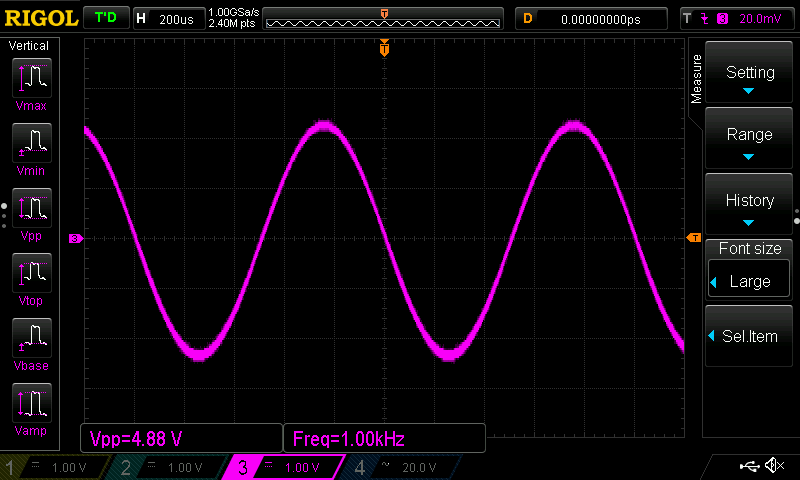This screenshot has width=800, height=480.
Task: Click the D delay label
Action: [x=528, y=18]
